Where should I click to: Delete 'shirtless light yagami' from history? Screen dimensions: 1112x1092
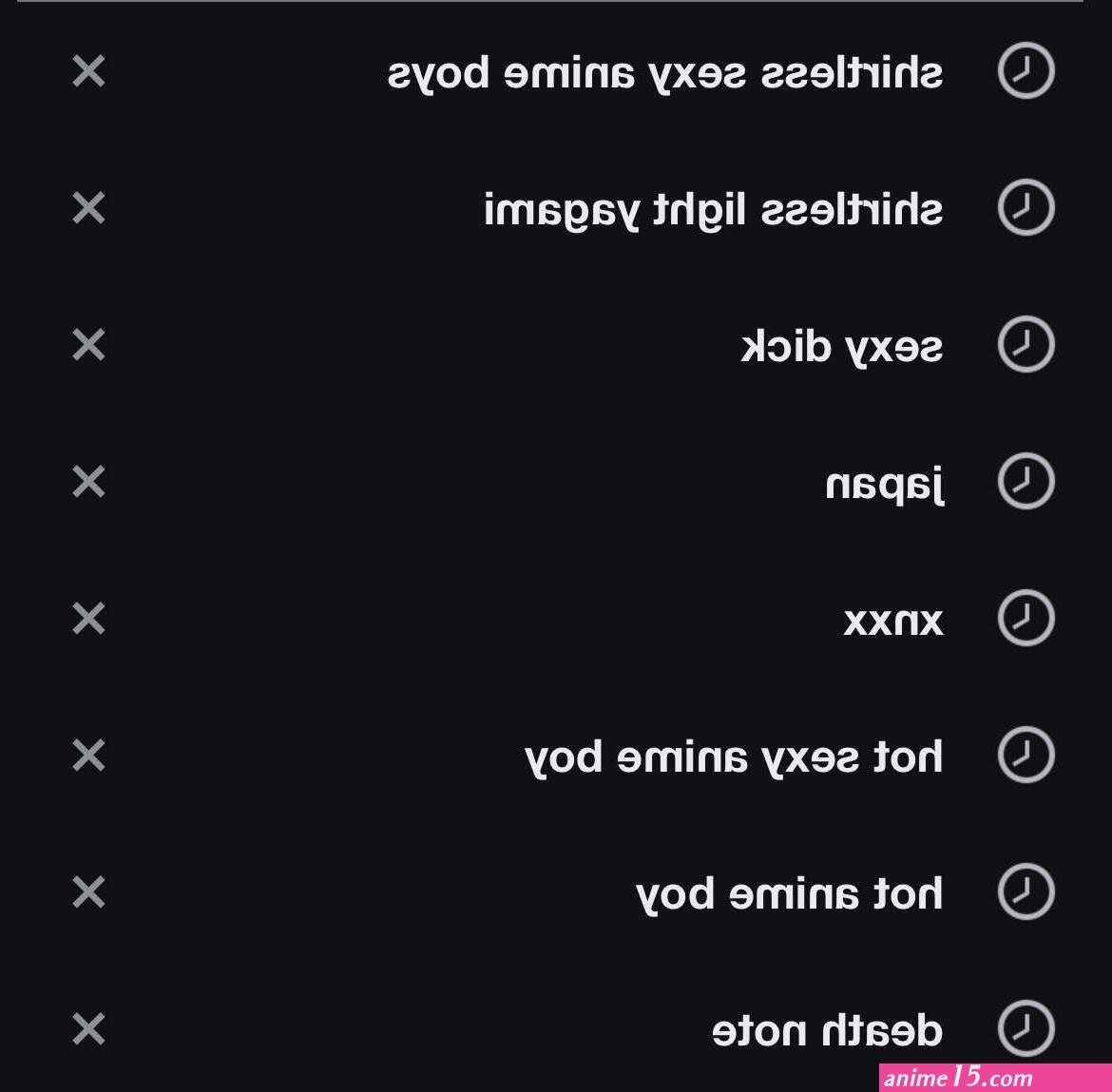coord(88,208)
